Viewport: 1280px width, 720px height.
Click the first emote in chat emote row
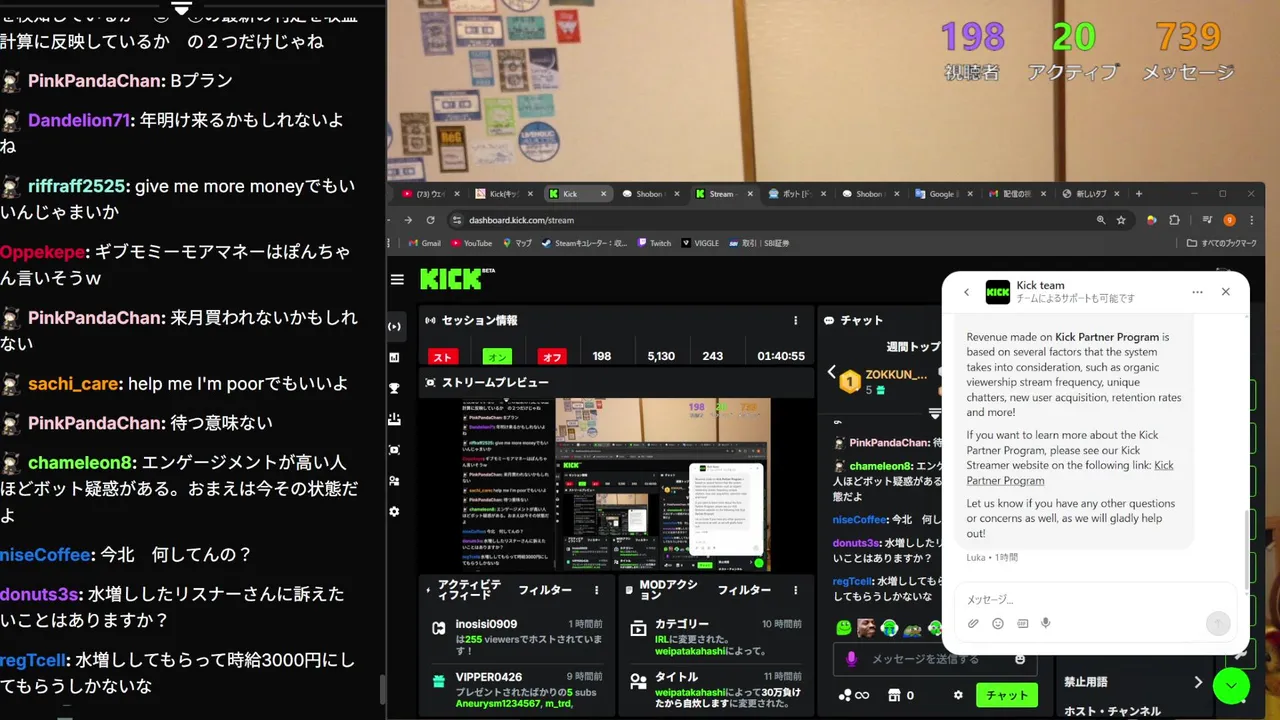pos(844,628)
